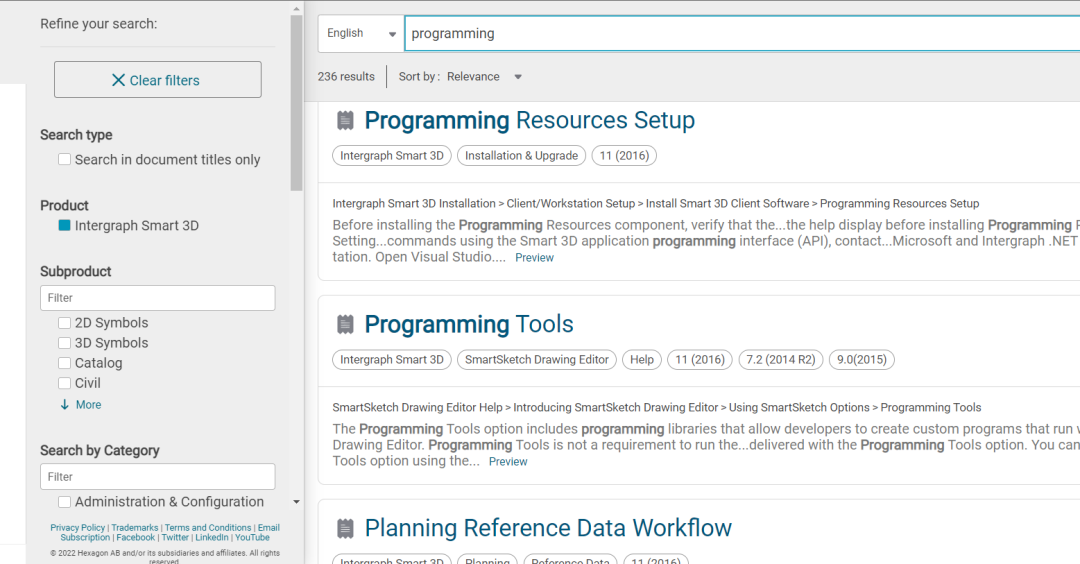Uncheck the Intergraph Smart 3D product filter
This screenshot has width=1080, height=564.
pyautogui.click(x=64, y=225)
